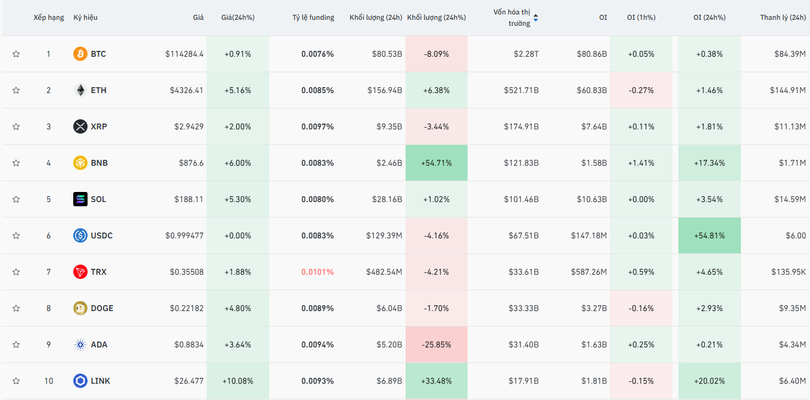Click the Ethereum ETH coin icon
The height and width of the screenshot is (400, 810).
click(80, 90)
